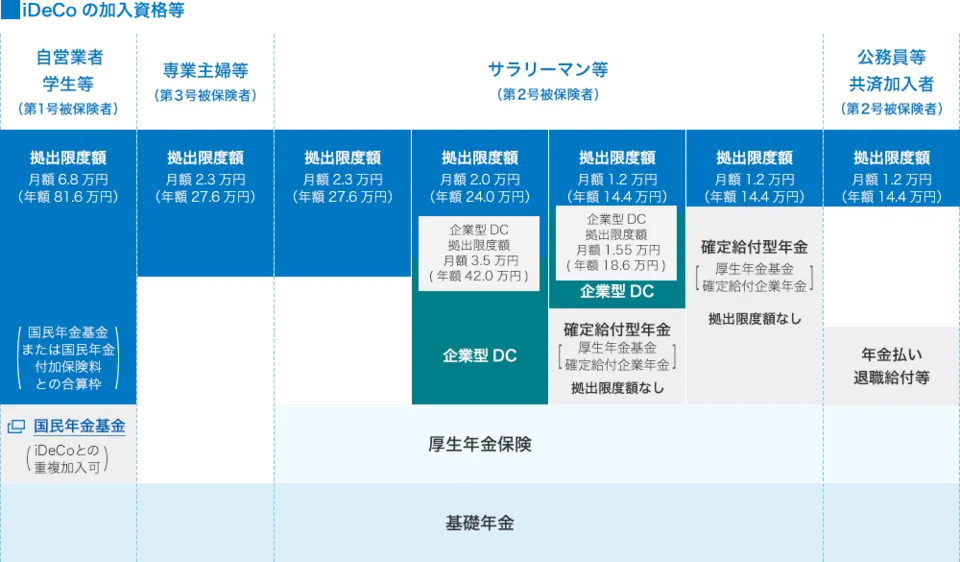Click the 公務員等 共済加入者 header

891,70
